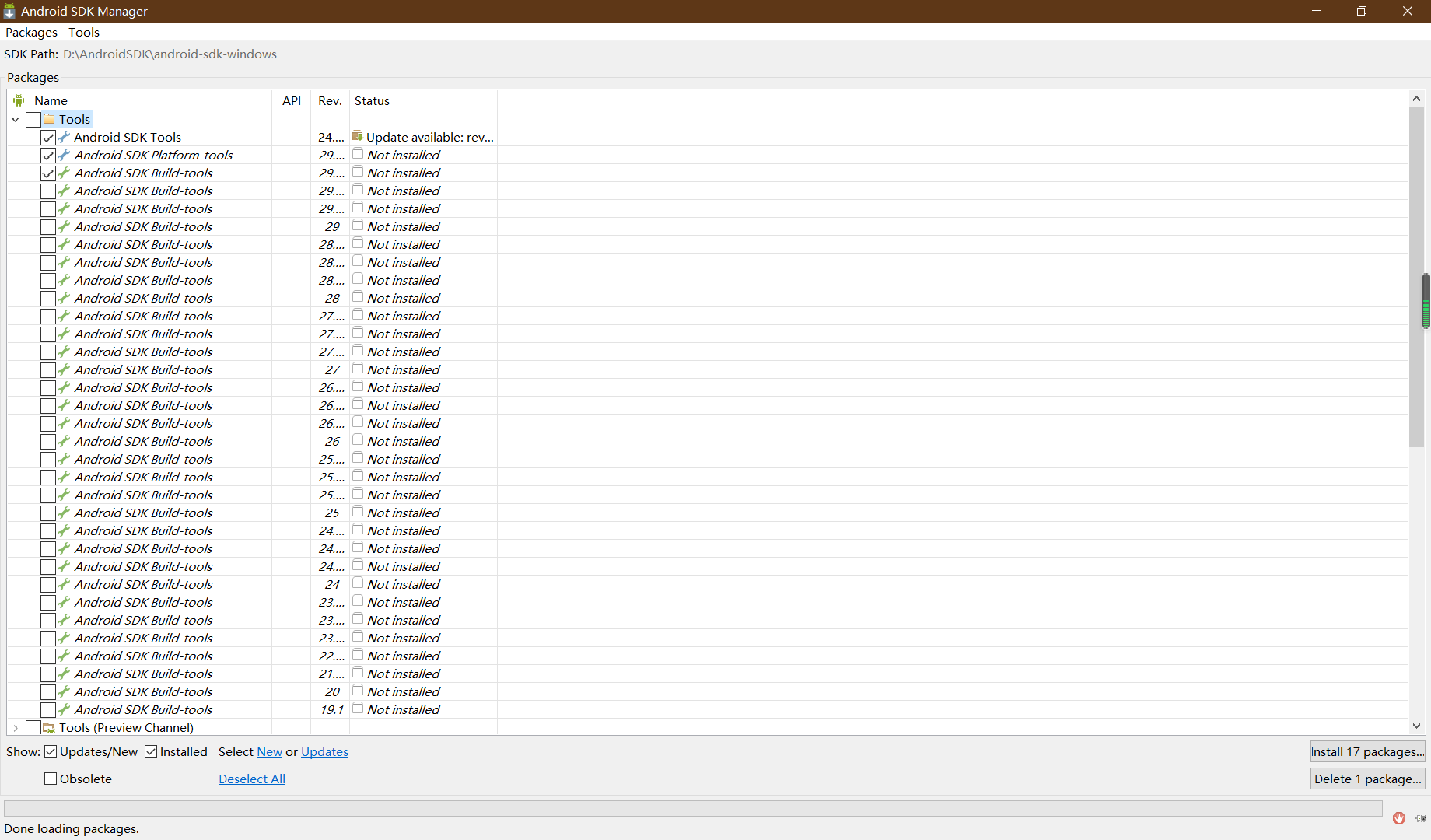
Task: Click the New selection link
Action: pyautogui.click(x=269, y=751)
